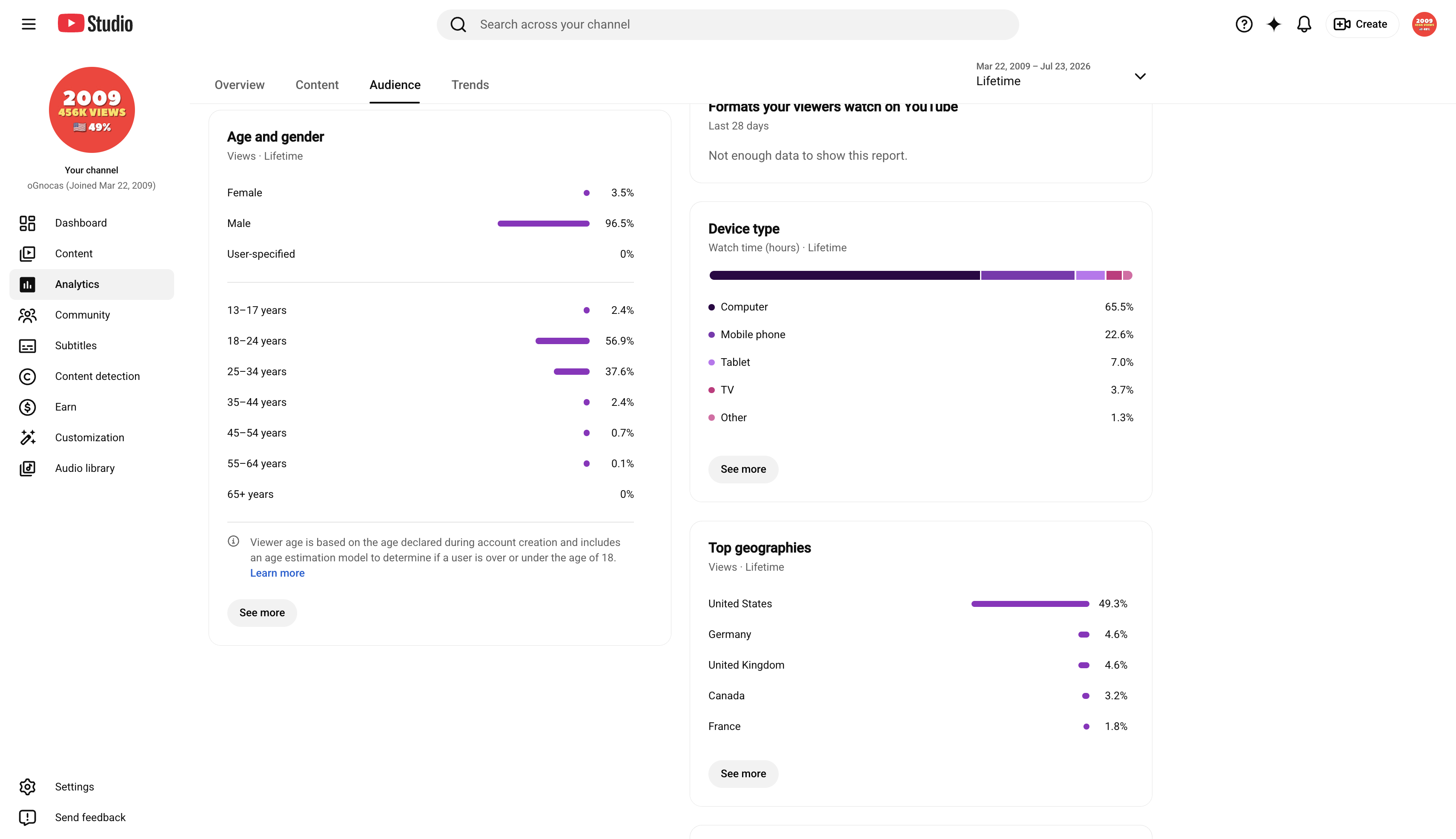Open the Customization magic wand icon
This screenshot has width=1456, height=839.
coord(27,437)
